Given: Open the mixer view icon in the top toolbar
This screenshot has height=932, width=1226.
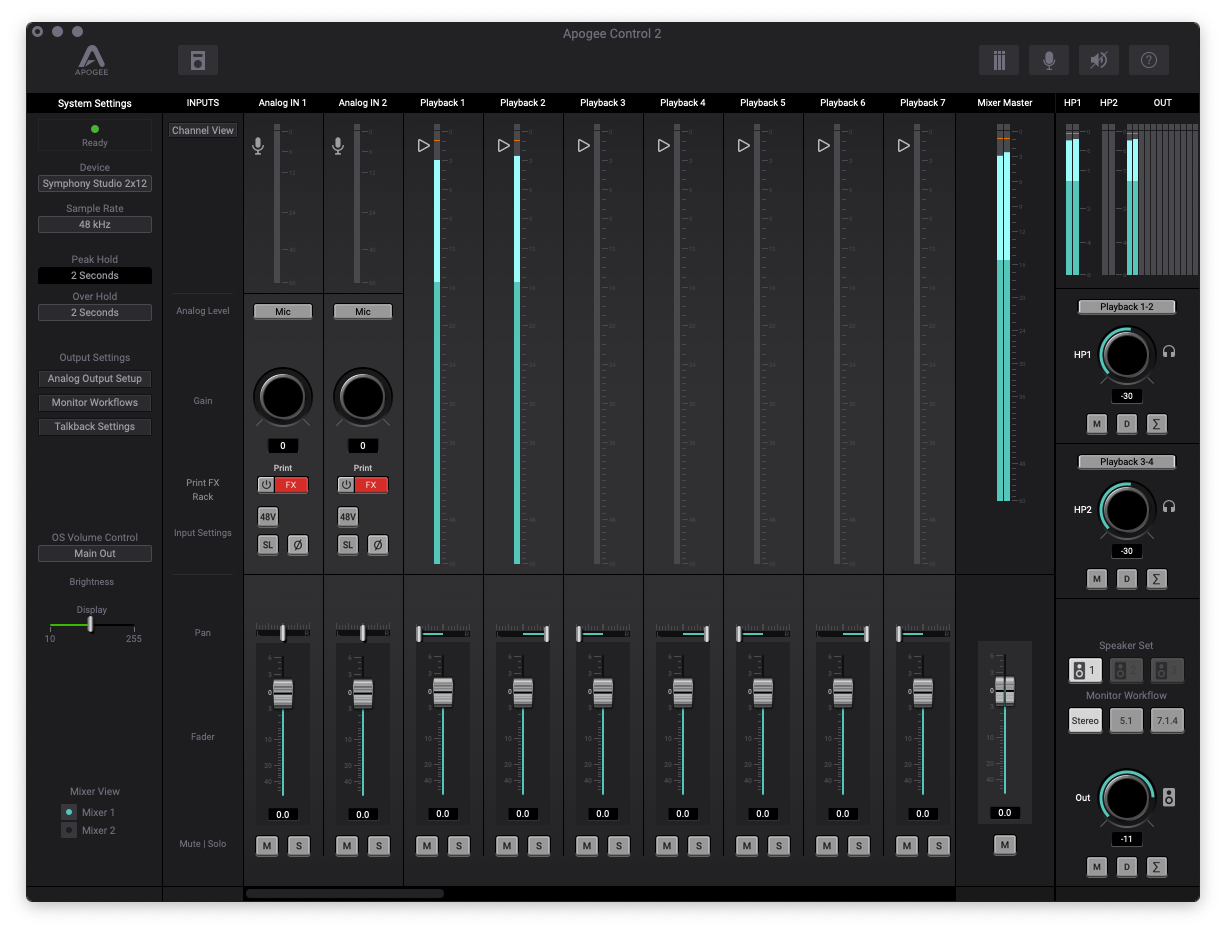Looking at the screenshot, I should 999,60.
